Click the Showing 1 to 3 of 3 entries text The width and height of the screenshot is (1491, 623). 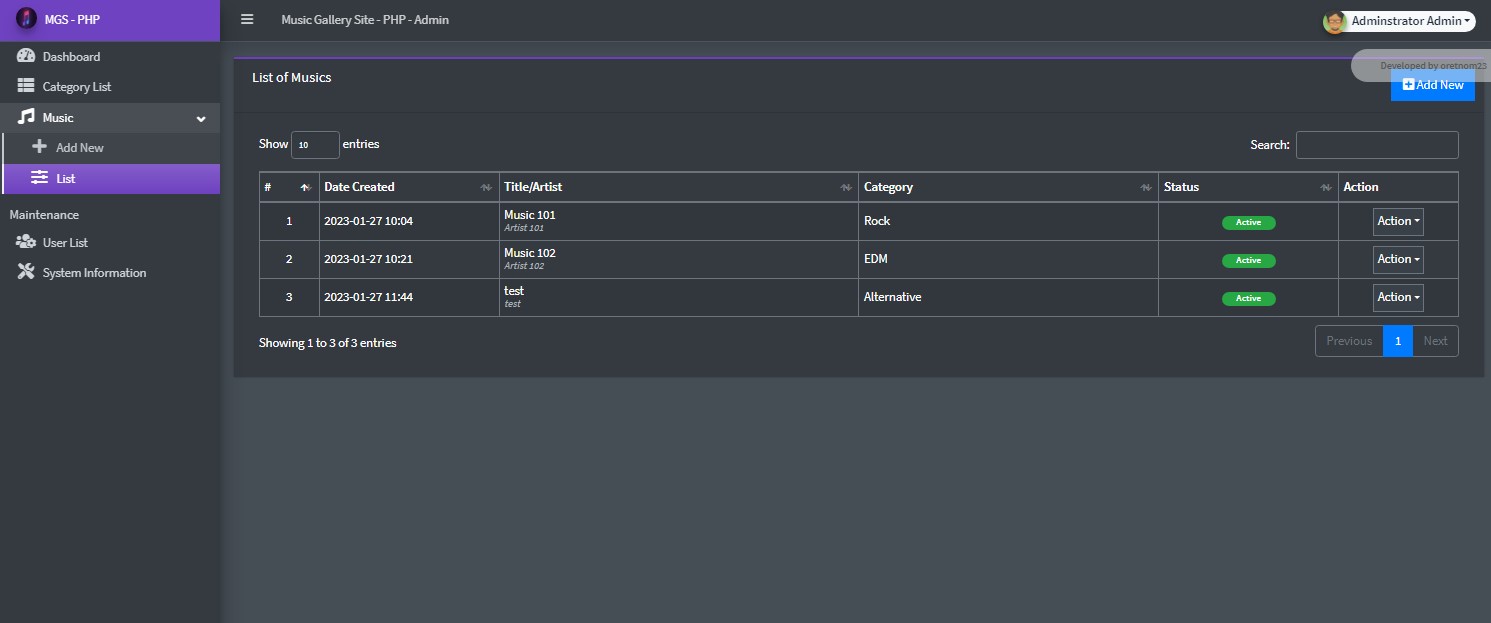click(328, 343)
